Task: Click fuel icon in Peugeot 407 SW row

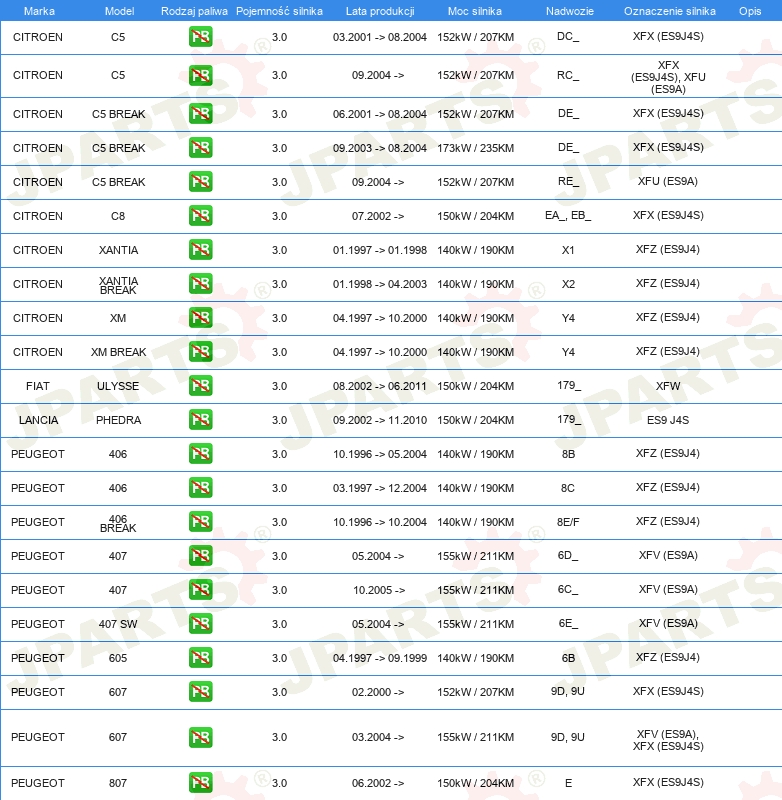Action: 200,624
